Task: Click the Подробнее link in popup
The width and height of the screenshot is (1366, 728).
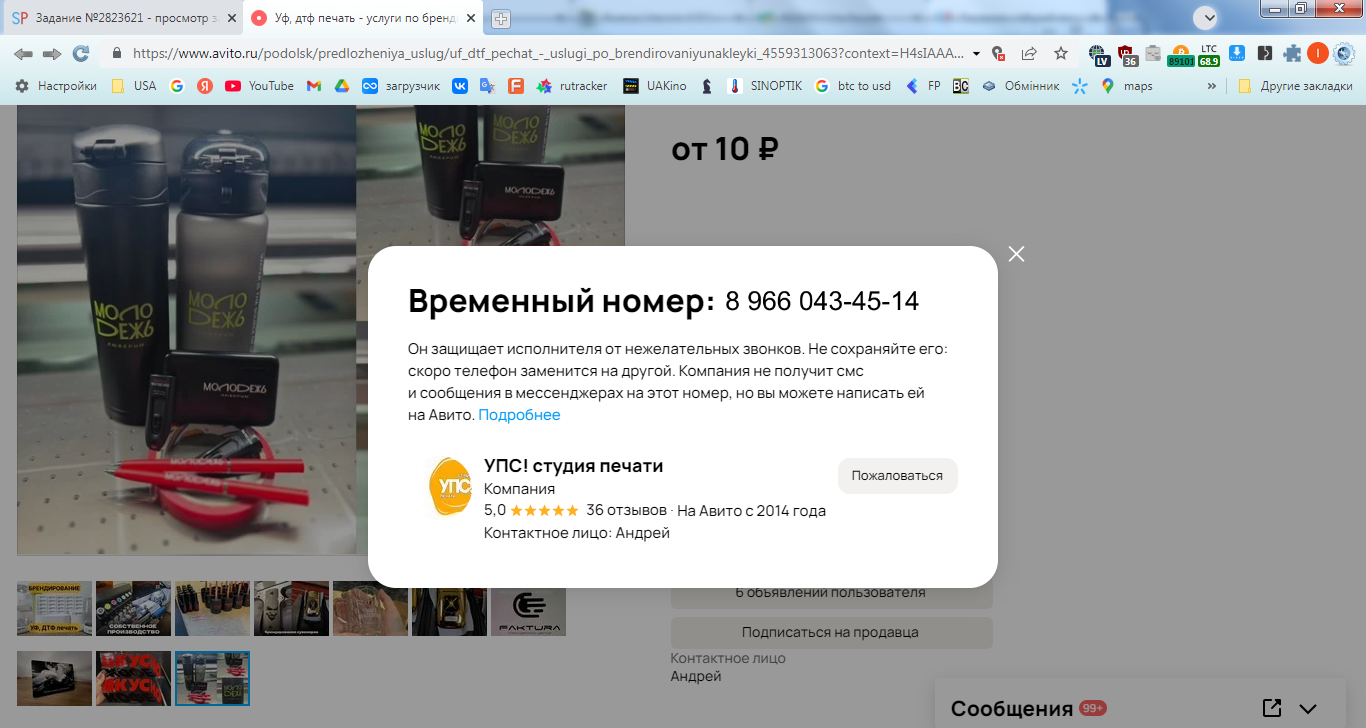Action: 519,415
